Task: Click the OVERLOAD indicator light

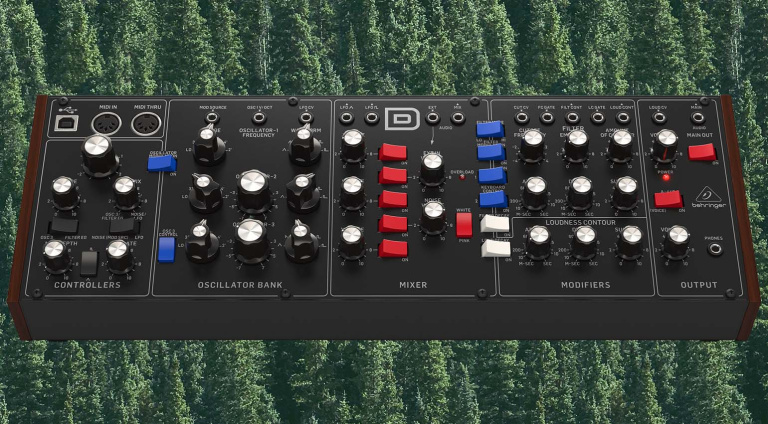Action: coord(462,177)
